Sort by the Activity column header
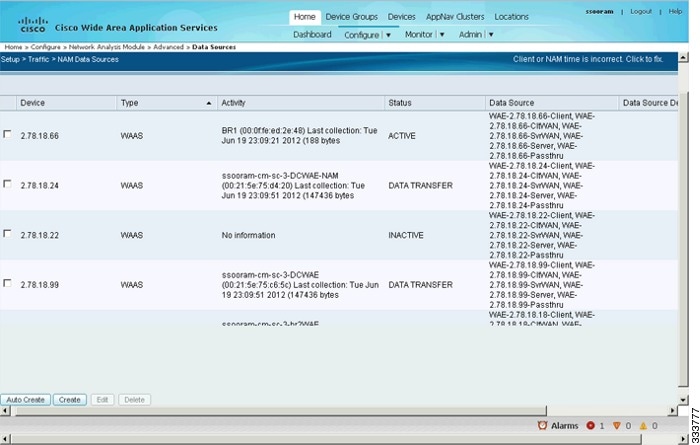Image resolution: width=700 pixels, height=445 pixels. coord(301,103)
